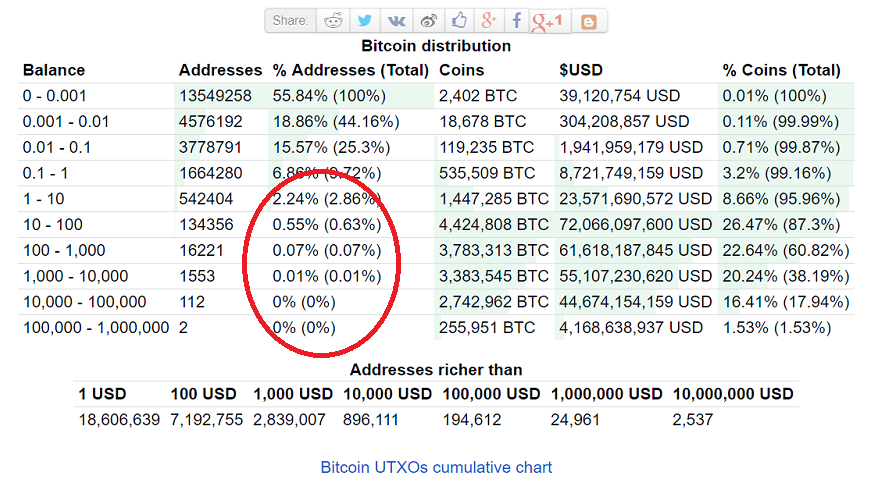
Task: Select 2,537 under 10,000,000 USD
Action: (x=692, y=419)
